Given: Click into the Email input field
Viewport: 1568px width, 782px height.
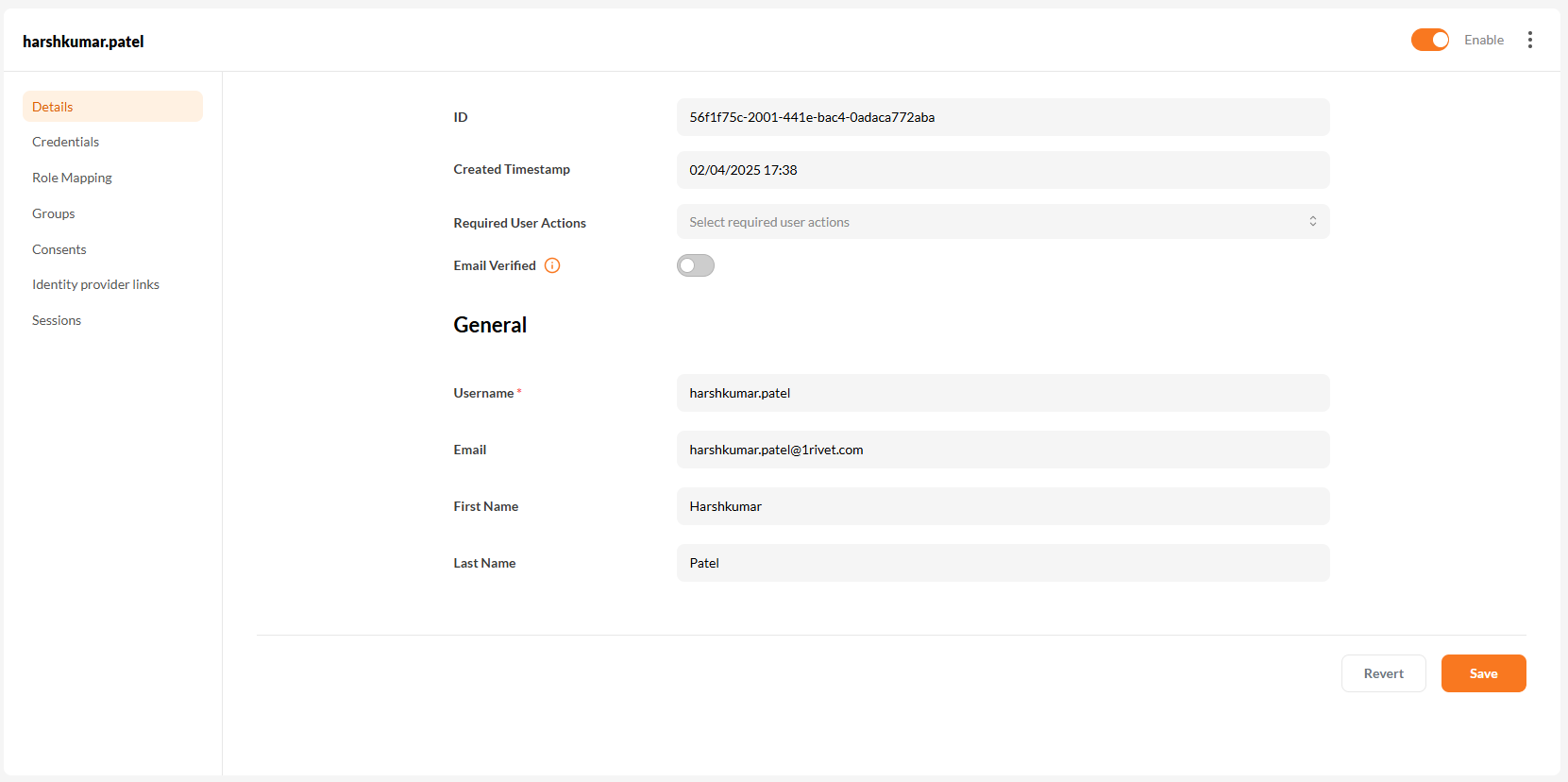Looking at the screenshot, I should coord(1003,450).
